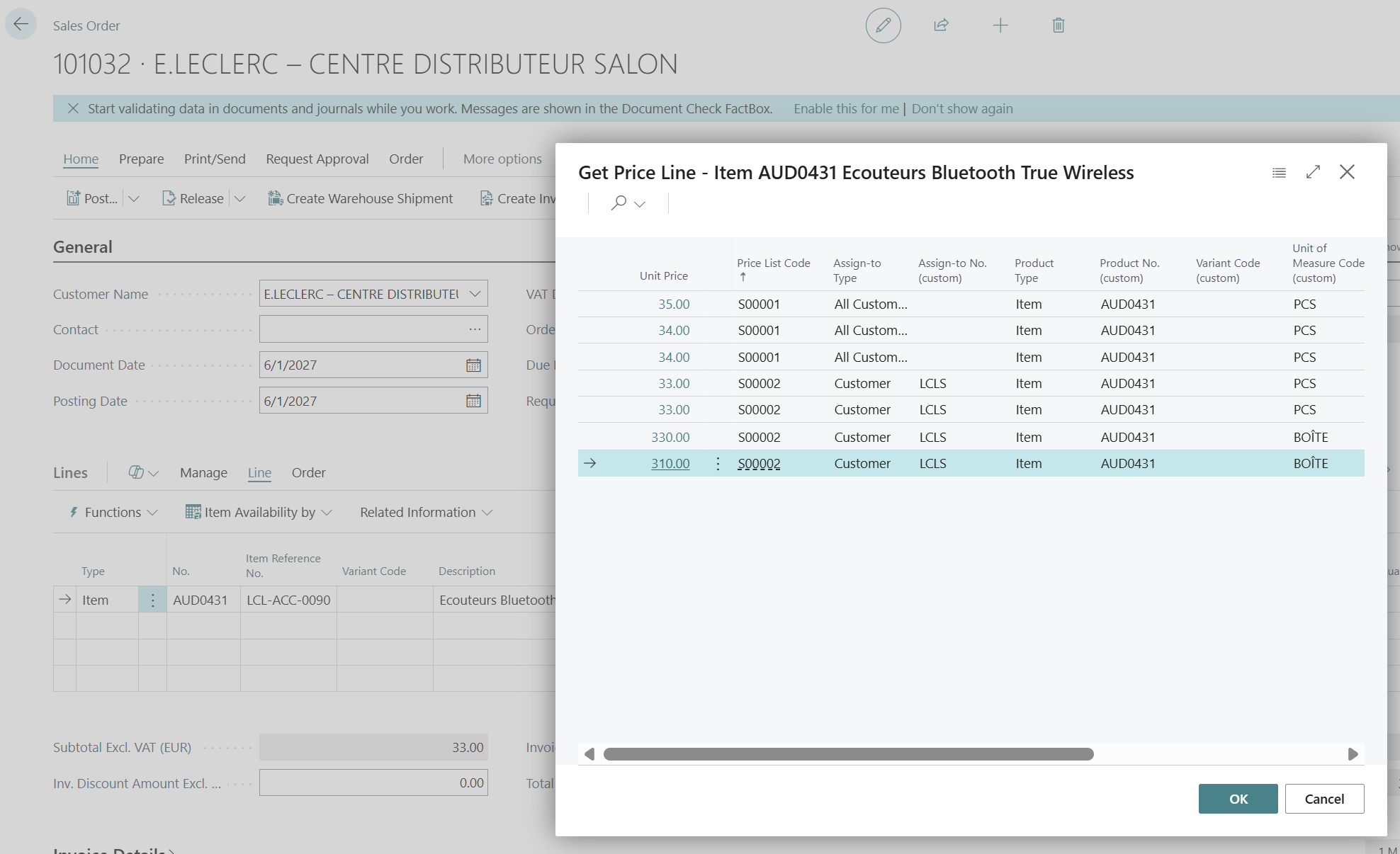Image resolution: width=1400 pixels, height=854 pixels.
Task: Click Release in the action bar
Action: click(193, 198)
